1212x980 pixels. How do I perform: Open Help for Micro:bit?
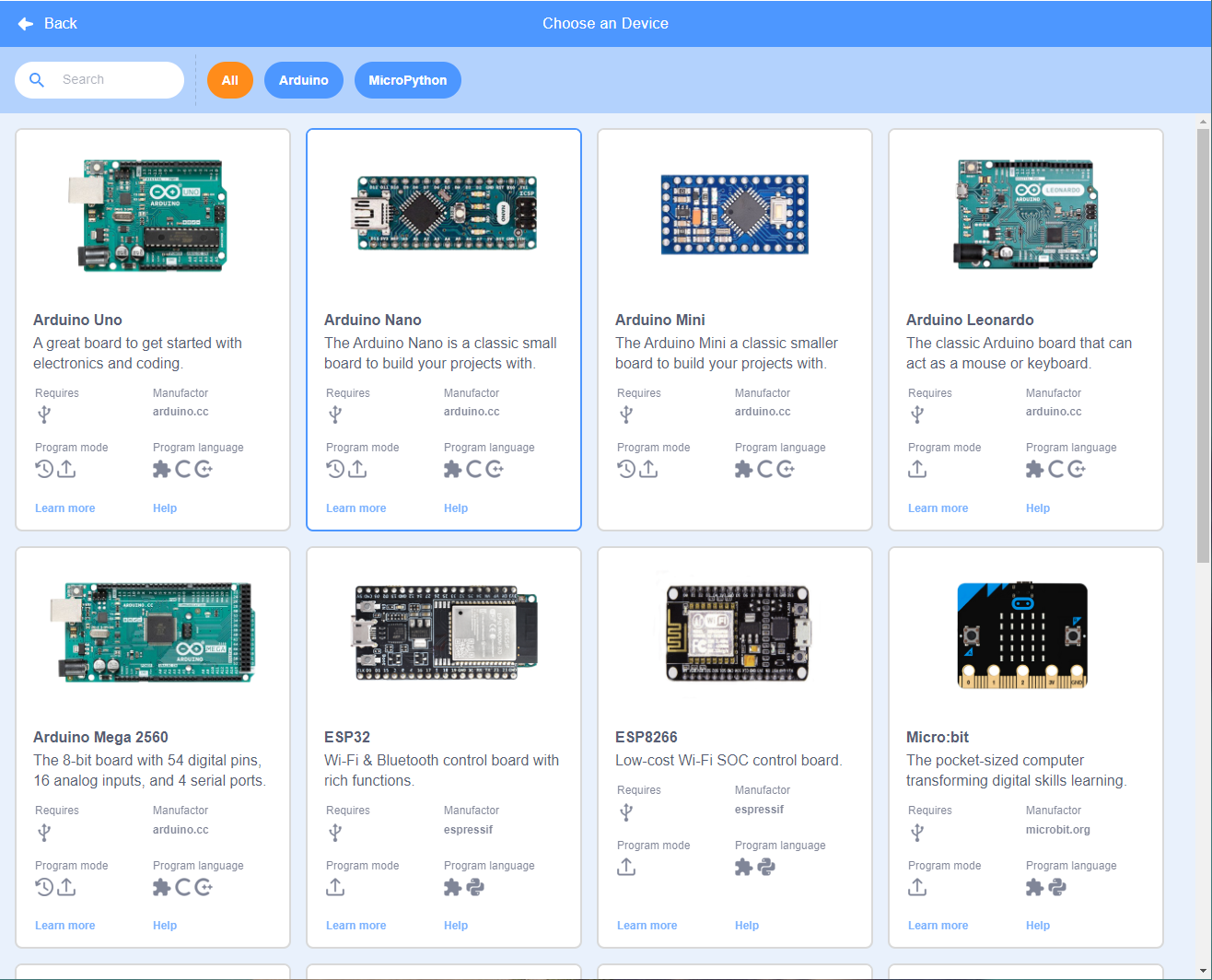pos(1038,926)
